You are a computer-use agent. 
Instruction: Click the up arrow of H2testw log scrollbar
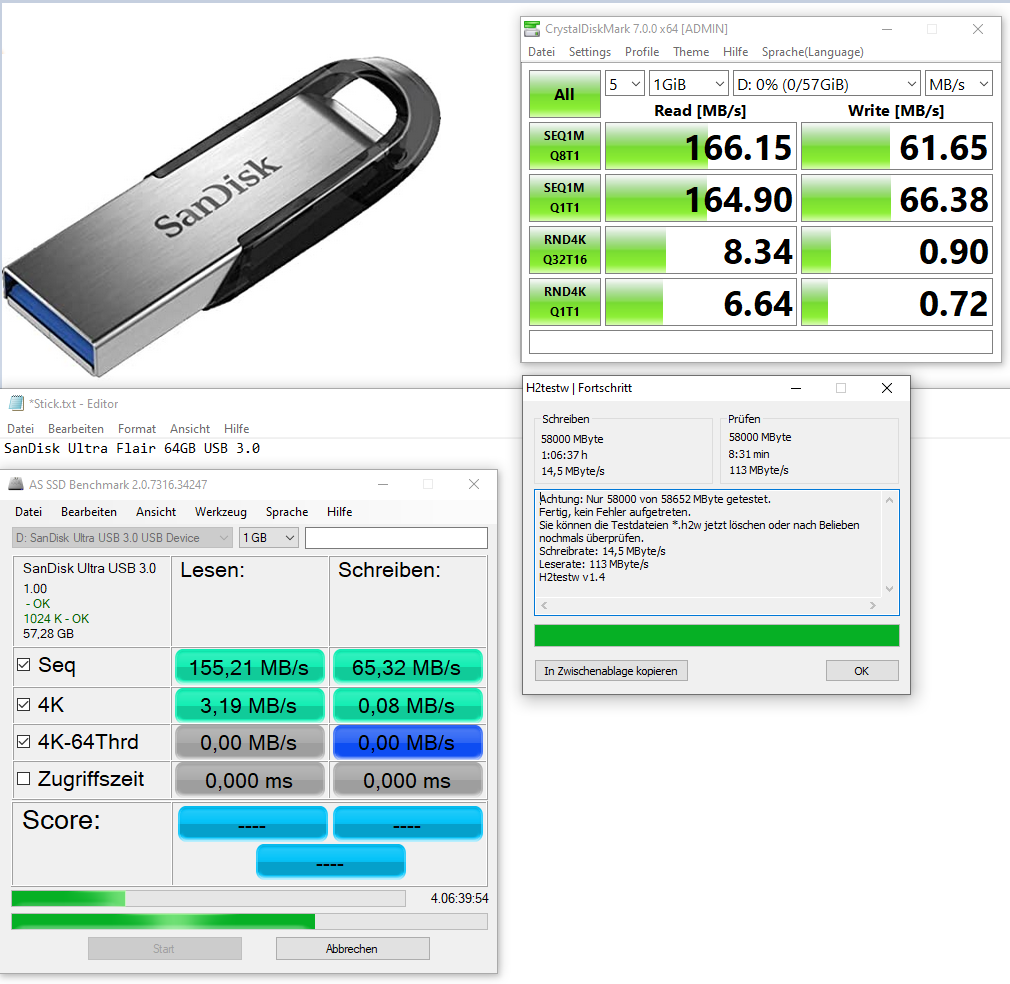point(890,500)
